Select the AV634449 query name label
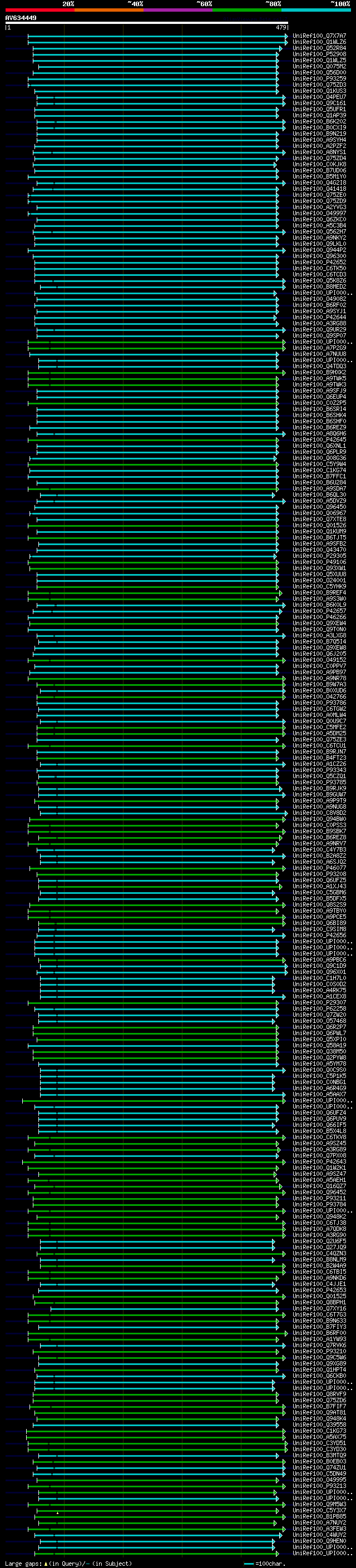This screenshot has height=1568, width=356. tap(21, 18)
